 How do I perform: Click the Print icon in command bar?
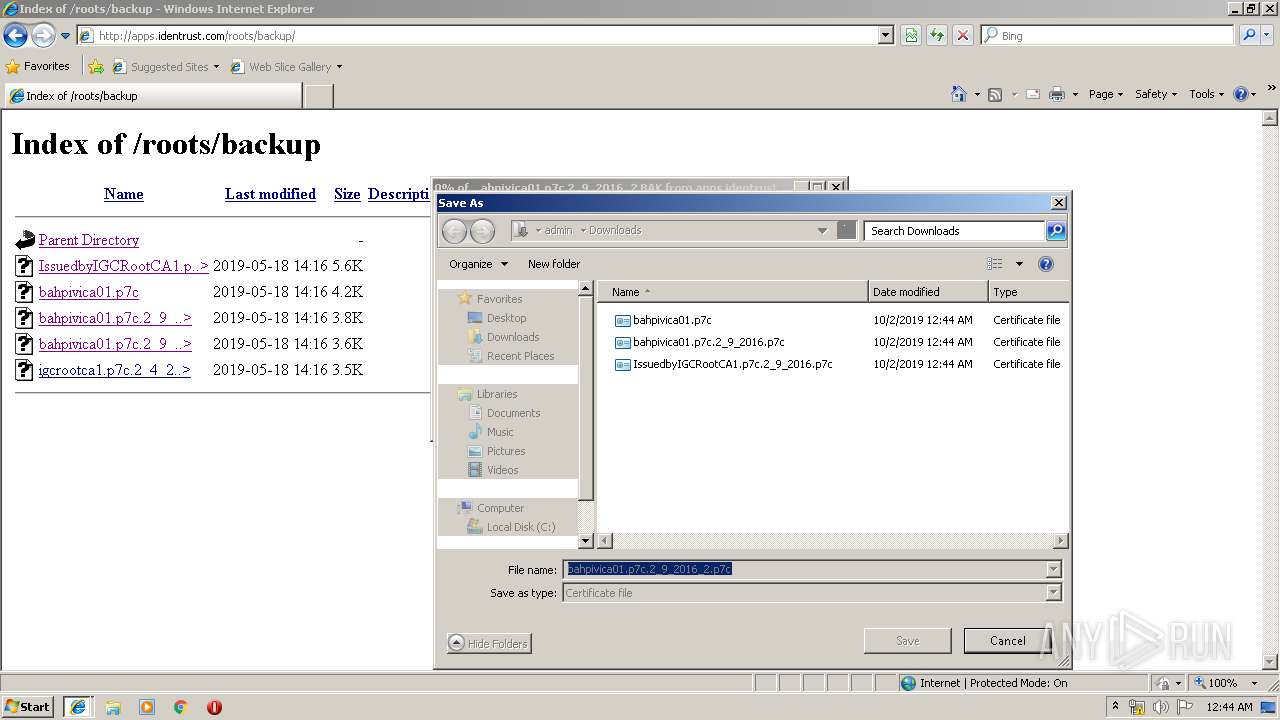pos(1057,94)
